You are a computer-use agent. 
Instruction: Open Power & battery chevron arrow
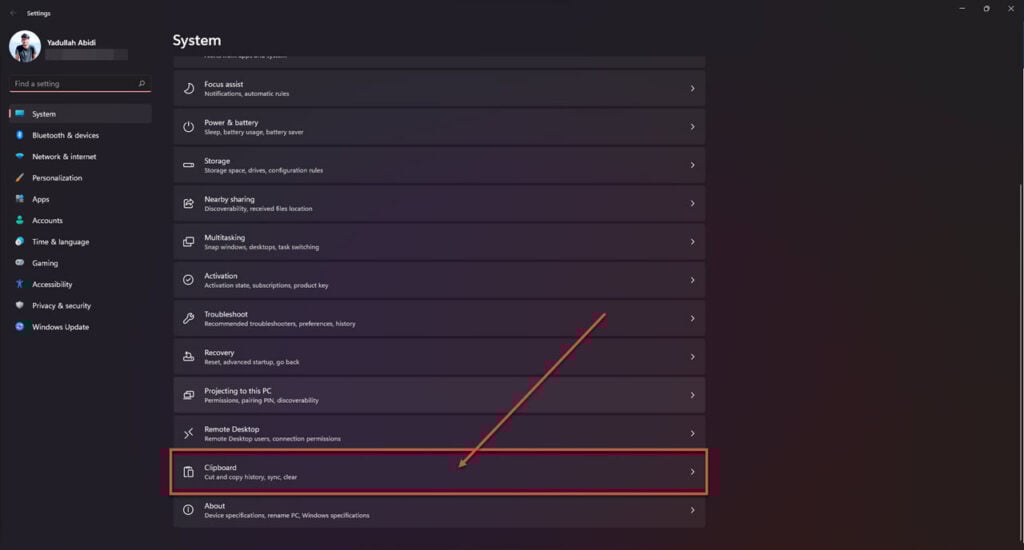point(692,127)
